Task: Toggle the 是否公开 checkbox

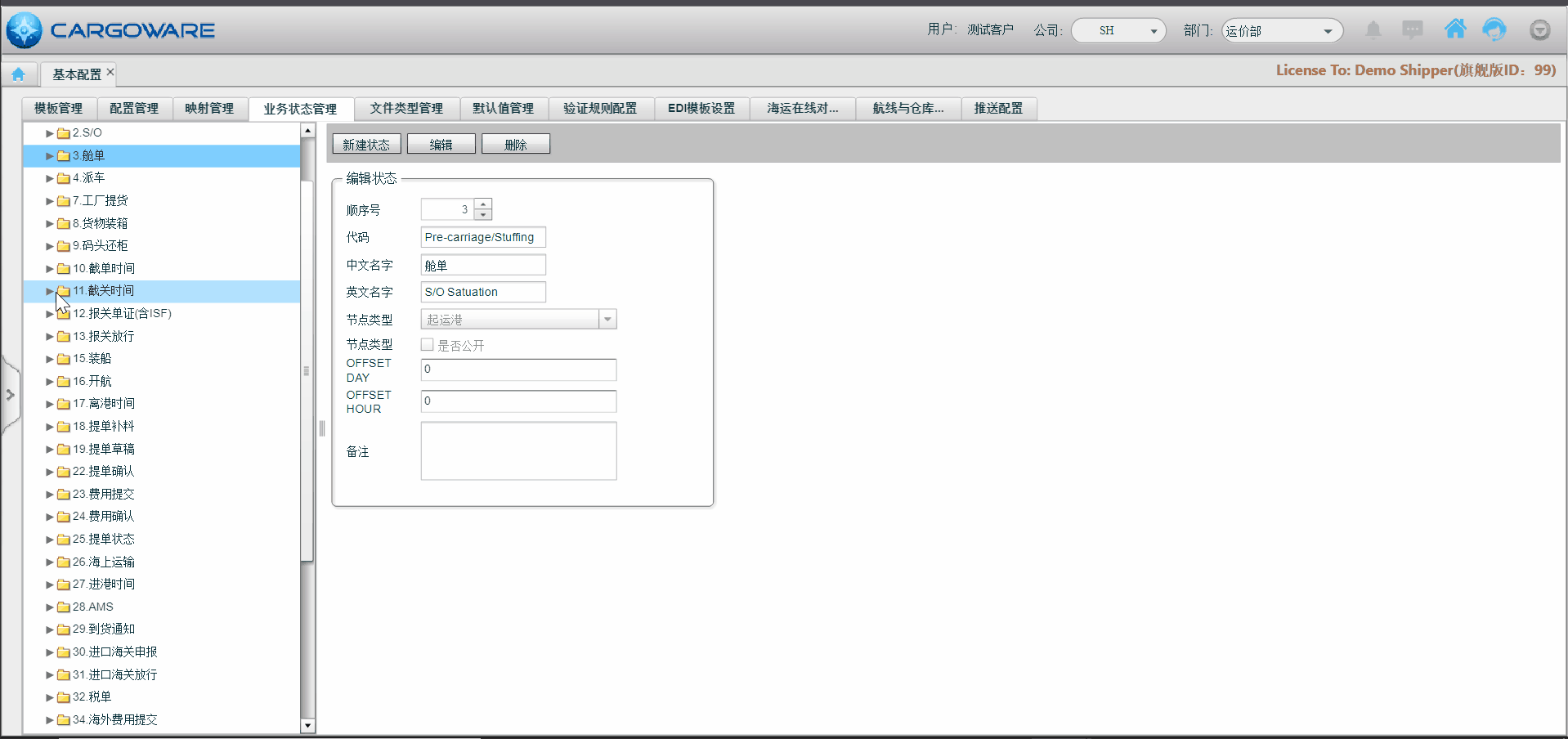Action: click(427, 345)
